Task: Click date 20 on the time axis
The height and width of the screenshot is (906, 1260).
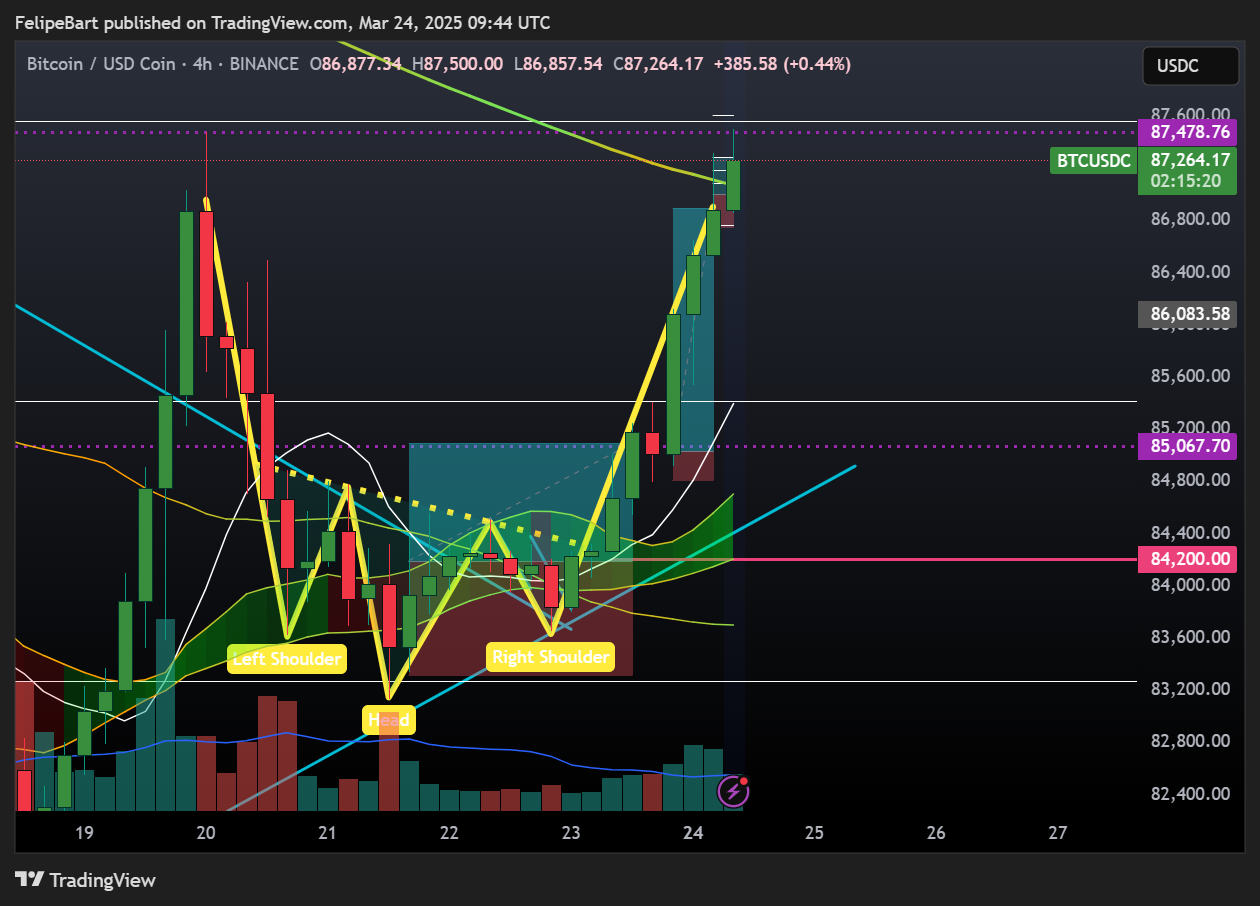Action: point(206,832)
